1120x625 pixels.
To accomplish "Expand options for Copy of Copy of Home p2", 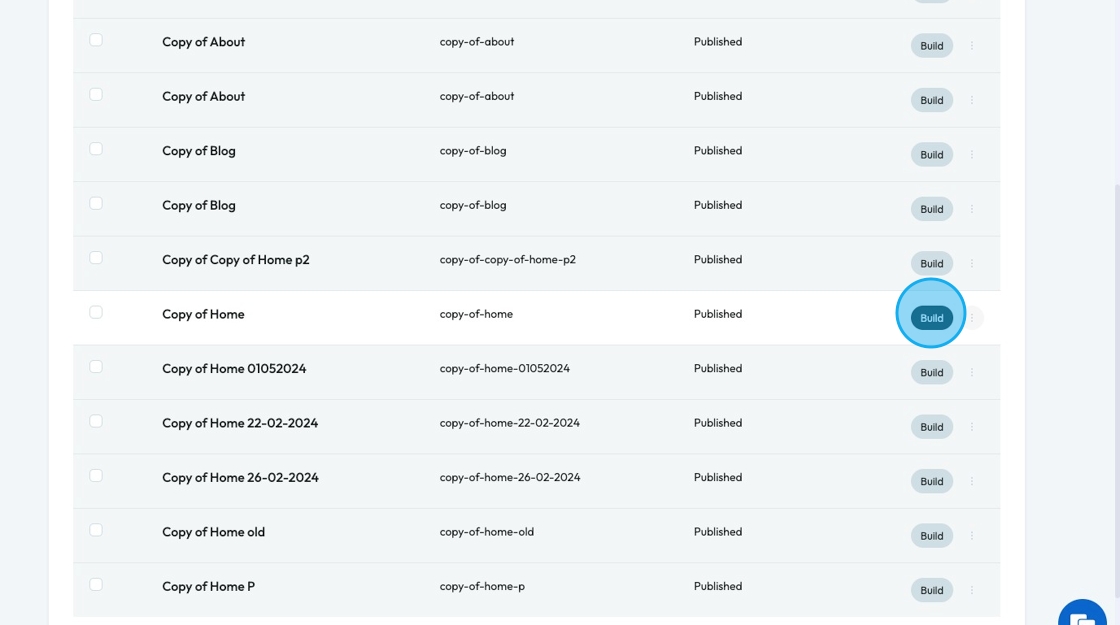I will [972, 264].
